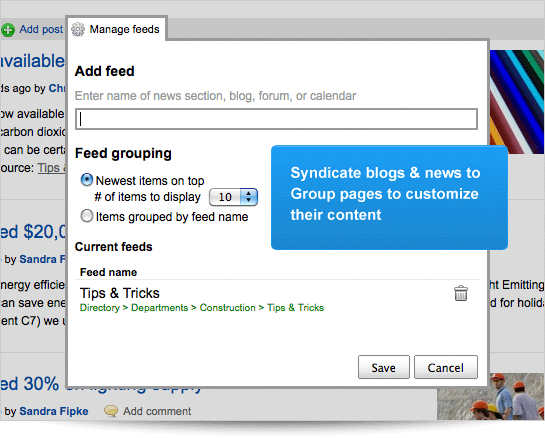The image size is (545, 438).
Task: Click the Add comment link
Action: [157, 411]
